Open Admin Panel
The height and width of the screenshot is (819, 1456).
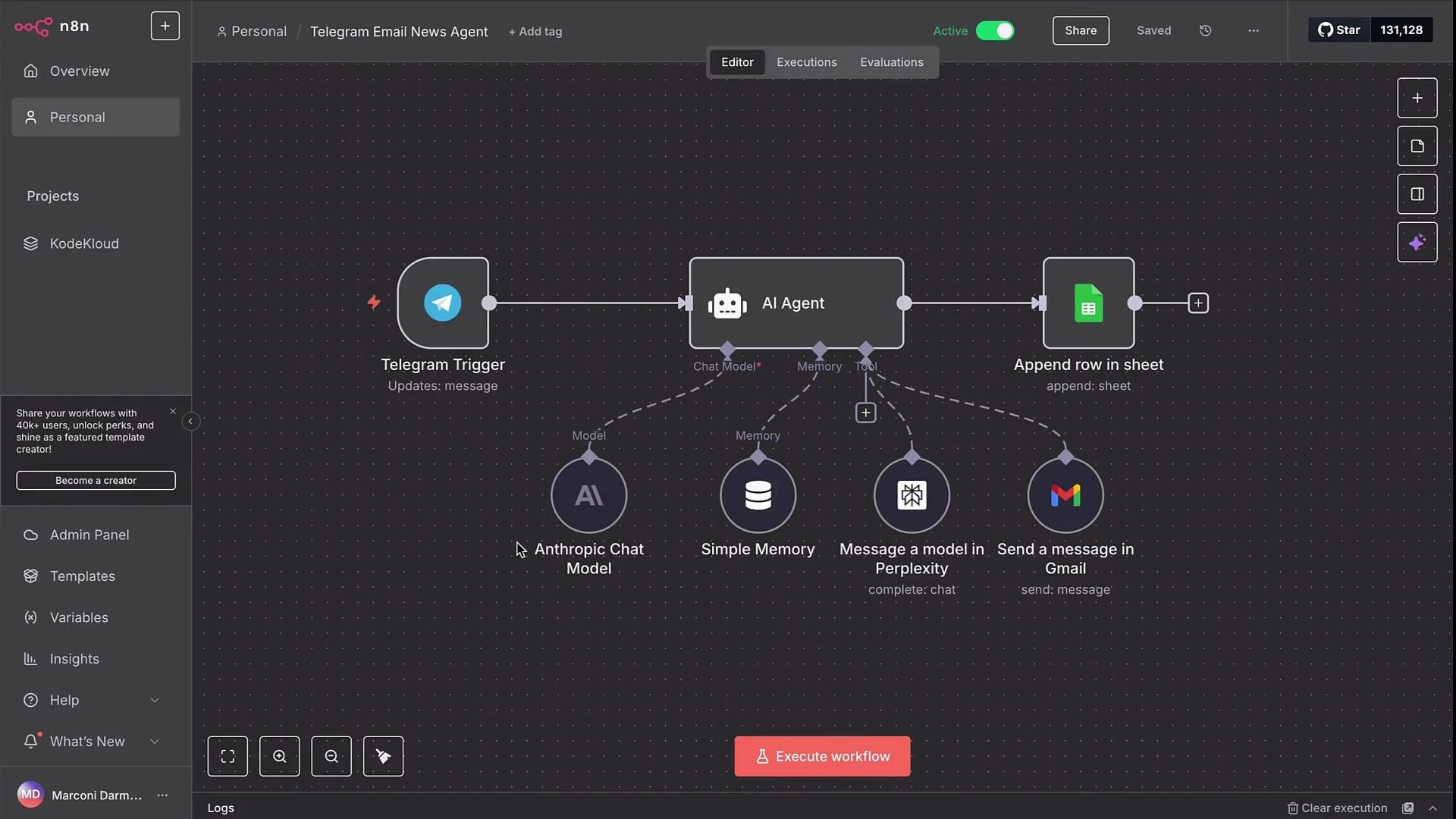96,535
